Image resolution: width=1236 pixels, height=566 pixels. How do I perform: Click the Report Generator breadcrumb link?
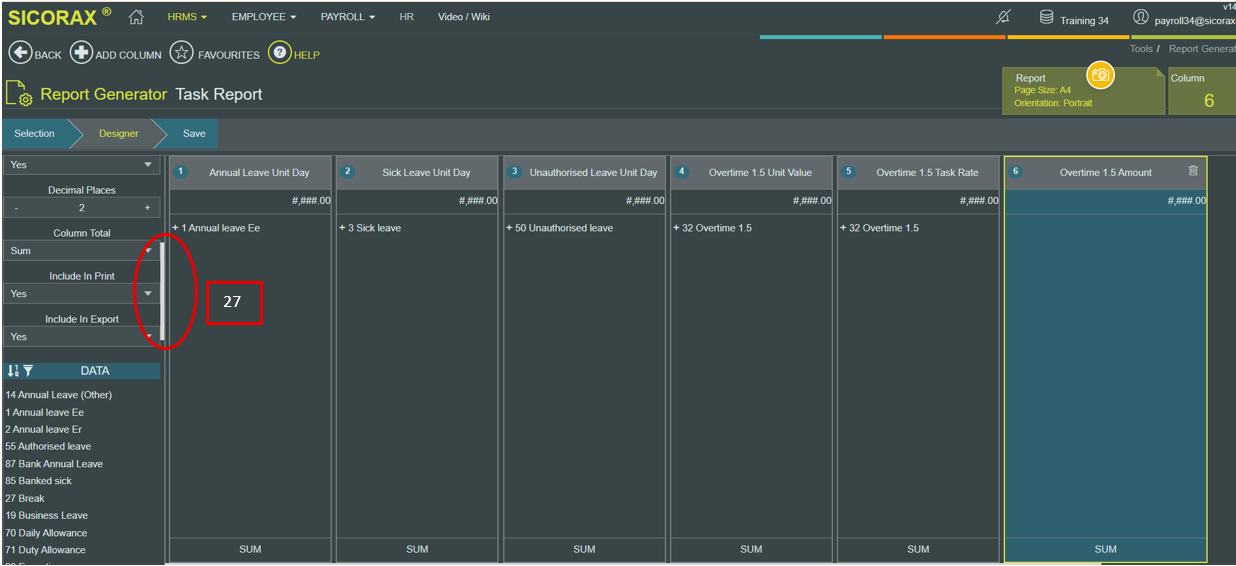tap(1201, 49)
